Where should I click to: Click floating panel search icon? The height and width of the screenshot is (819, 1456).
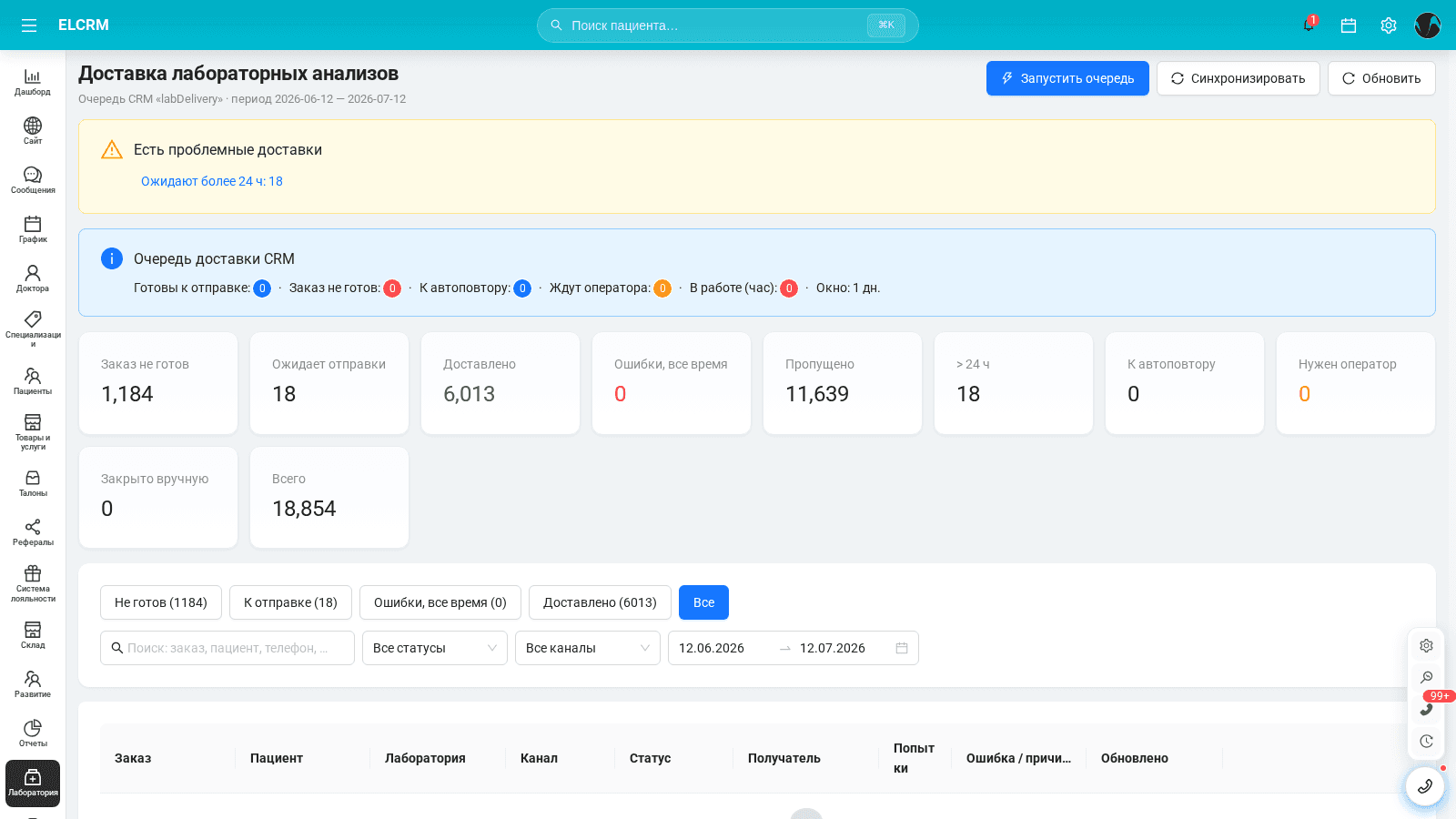[1426, 677]
